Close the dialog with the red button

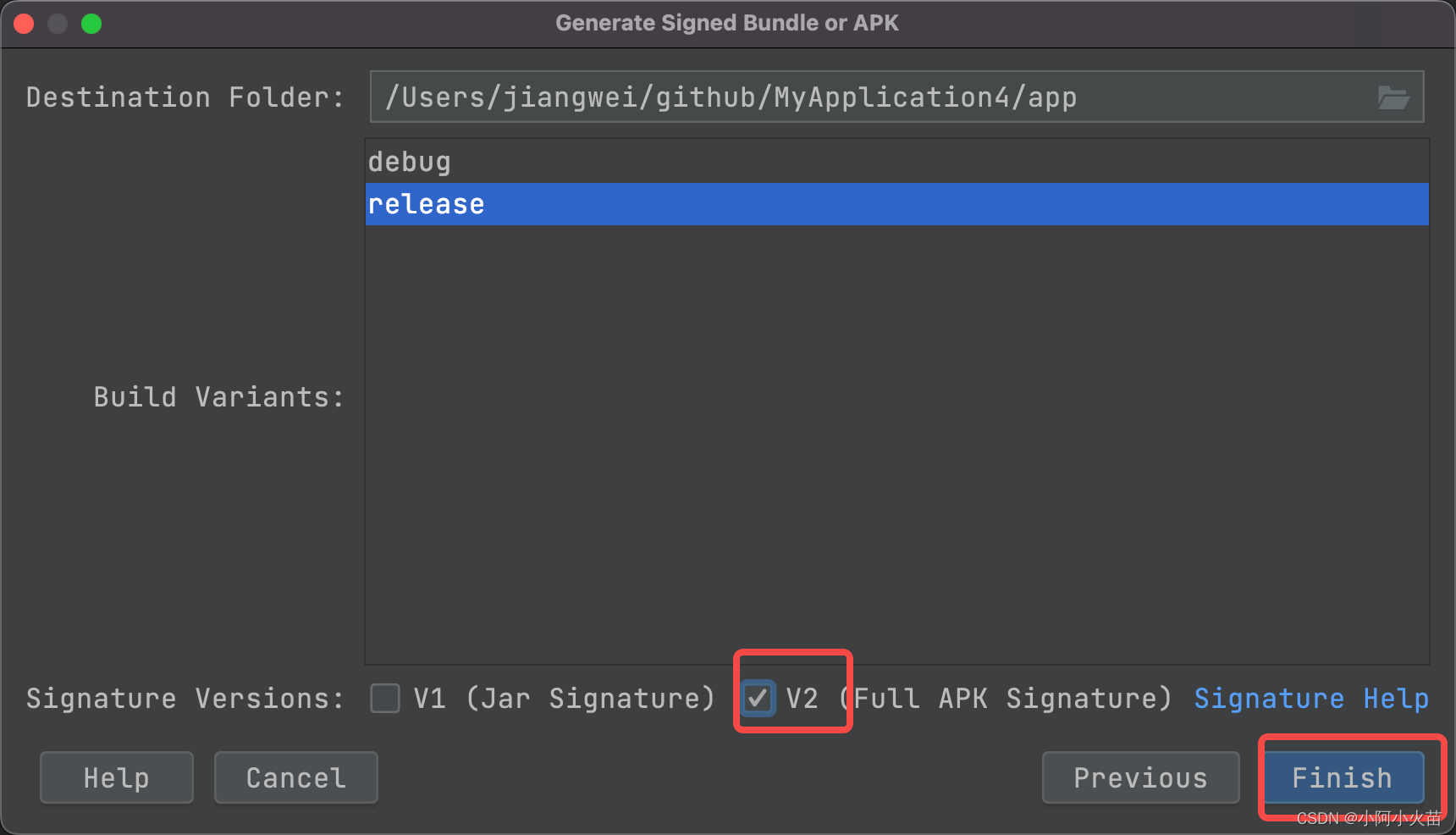[24, 24]
